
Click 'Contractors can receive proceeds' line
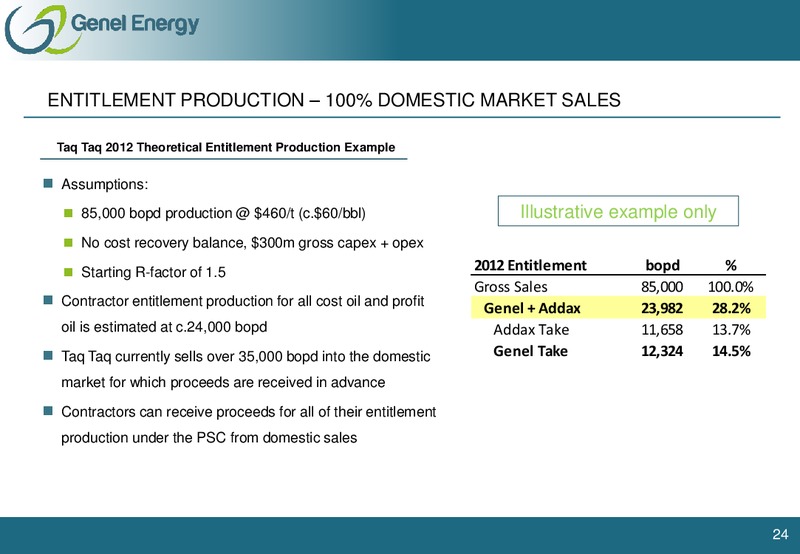tap(248, 412)
